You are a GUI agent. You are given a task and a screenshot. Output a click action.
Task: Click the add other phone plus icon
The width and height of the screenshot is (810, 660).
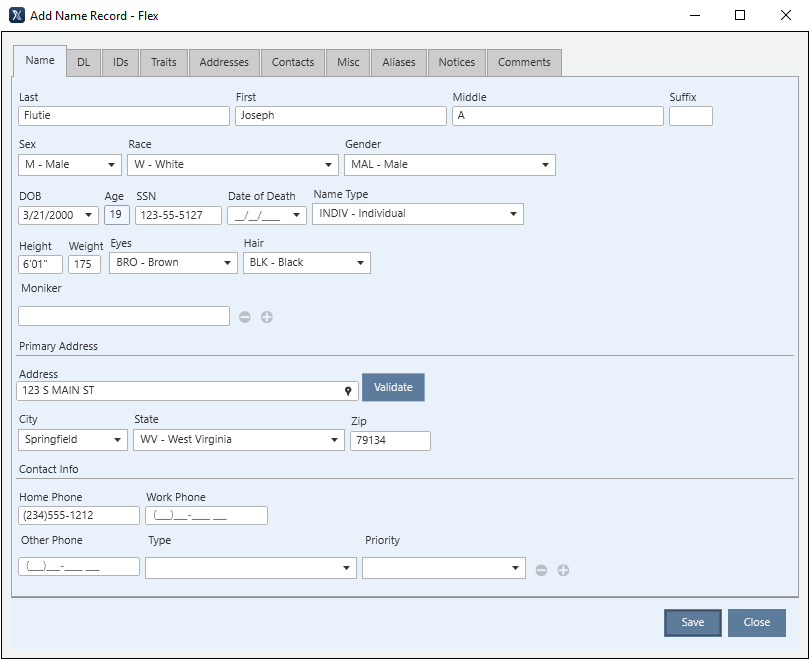click(563, 570)
